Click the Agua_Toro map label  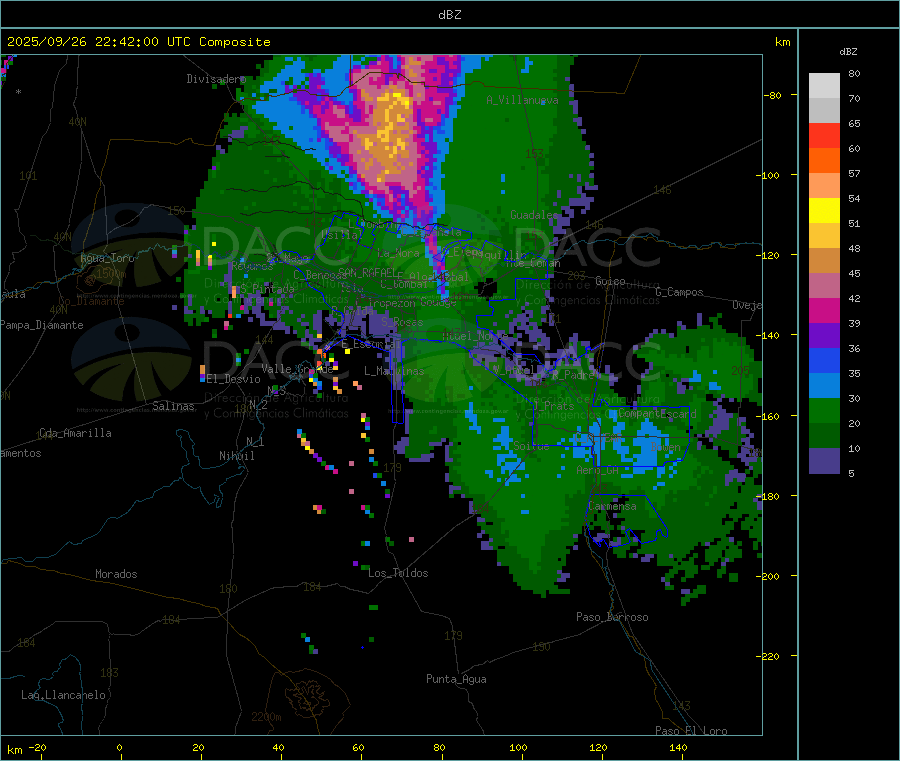click(x=107, y=258)
